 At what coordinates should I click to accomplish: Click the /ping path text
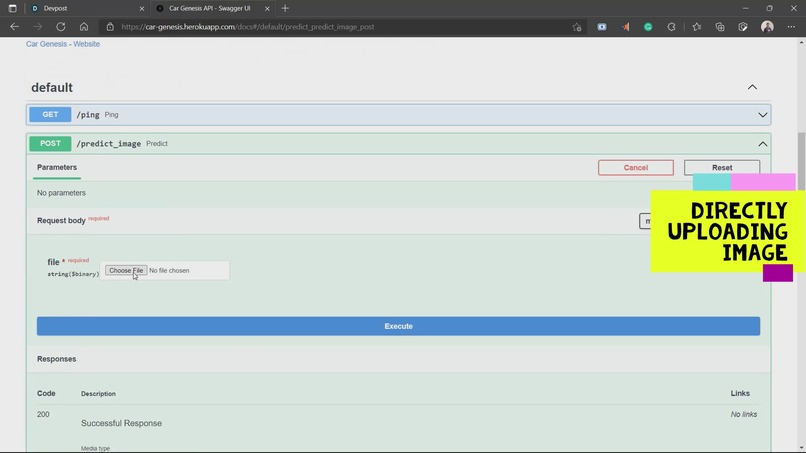click(x=88, y=115)
